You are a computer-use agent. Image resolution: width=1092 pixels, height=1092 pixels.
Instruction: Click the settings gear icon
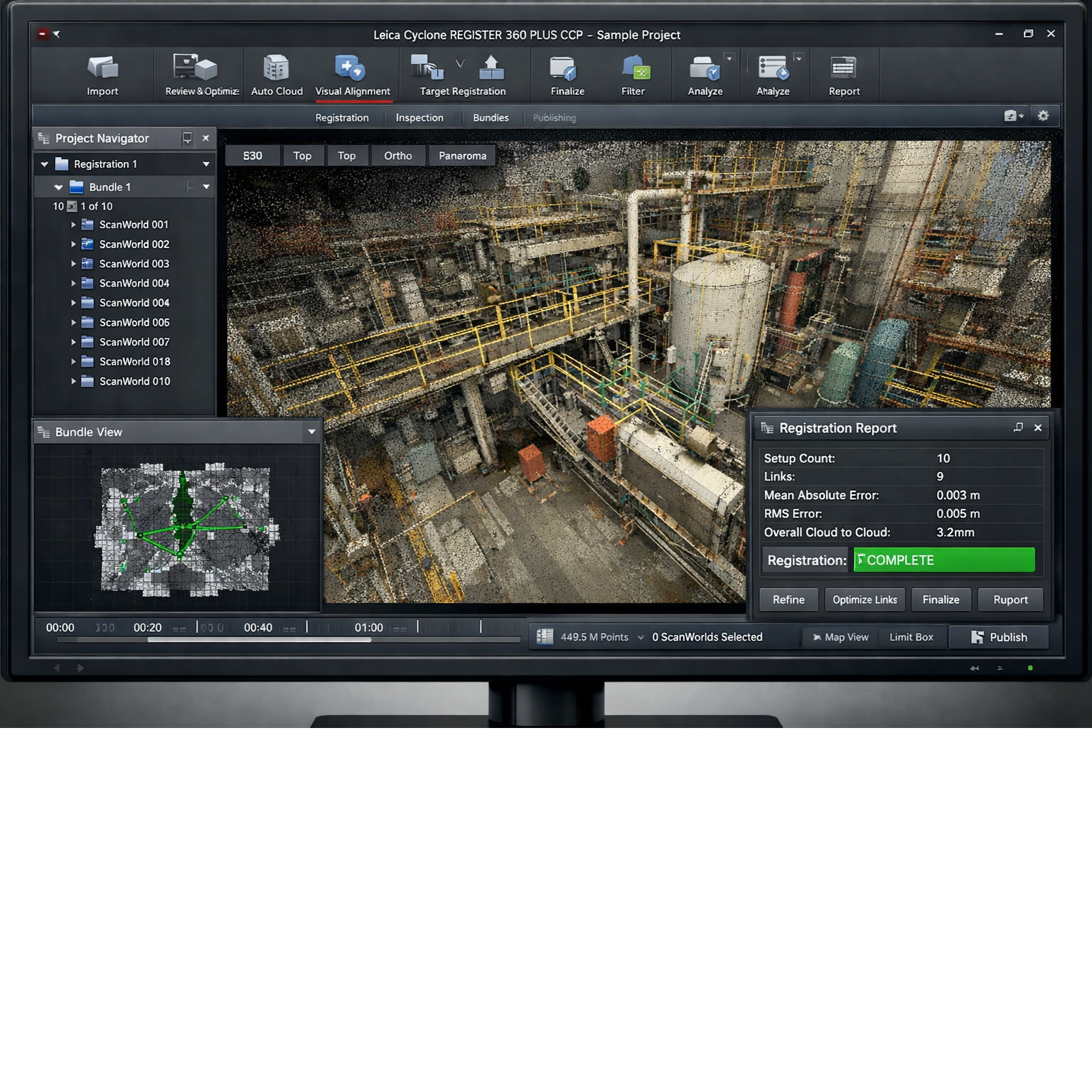[x=1043, y=116]
